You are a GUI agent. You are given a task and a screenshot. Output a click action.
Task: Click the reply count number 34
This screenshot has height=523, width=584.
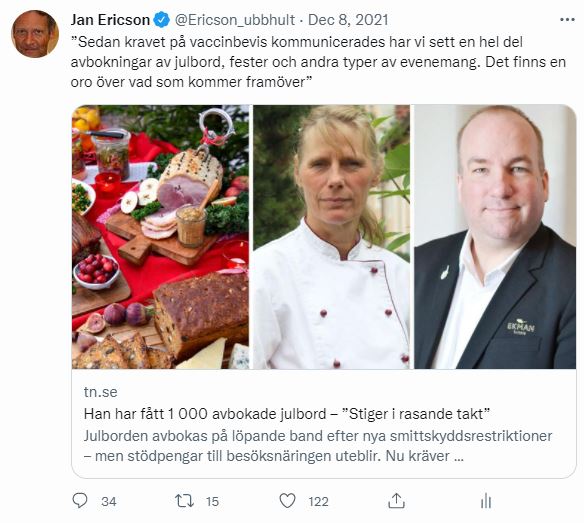tap(109, 501)
